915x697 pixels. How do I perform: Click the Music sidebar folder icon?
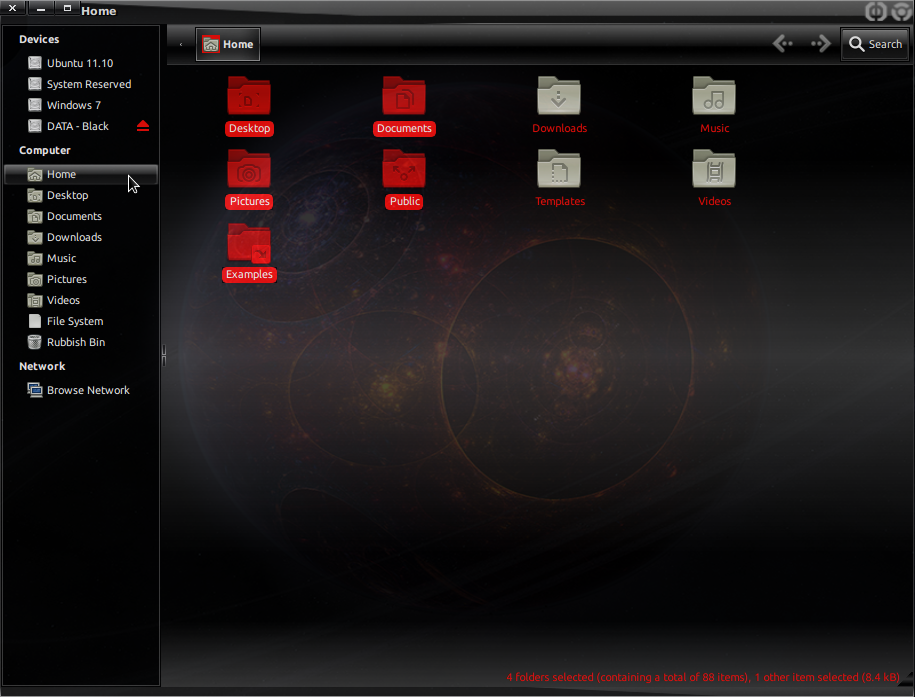coord(35,258)
